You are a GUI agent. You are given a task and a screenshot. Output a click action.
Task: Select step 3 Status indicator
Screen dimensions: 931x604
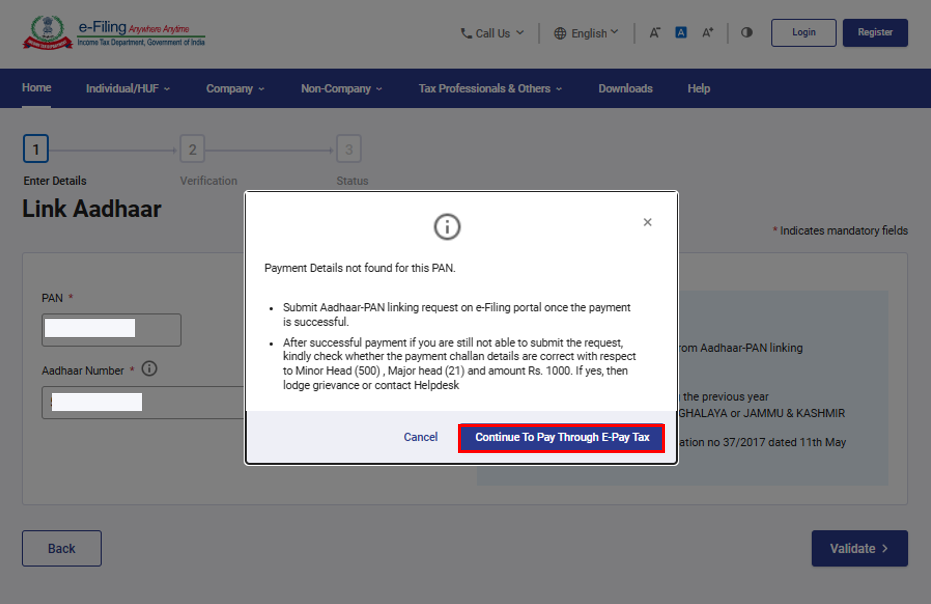[349, 149]
